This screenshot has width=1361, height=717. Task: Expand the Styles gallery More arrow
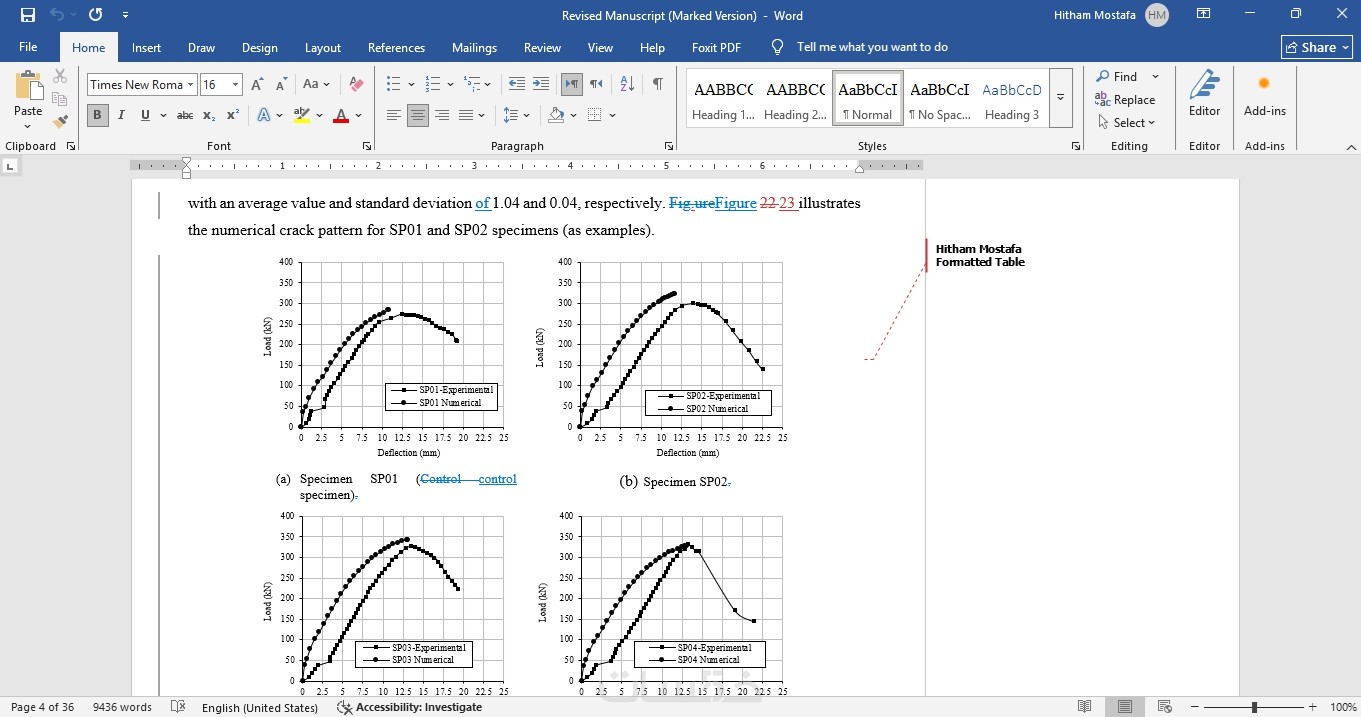(x=1060, y=98)
